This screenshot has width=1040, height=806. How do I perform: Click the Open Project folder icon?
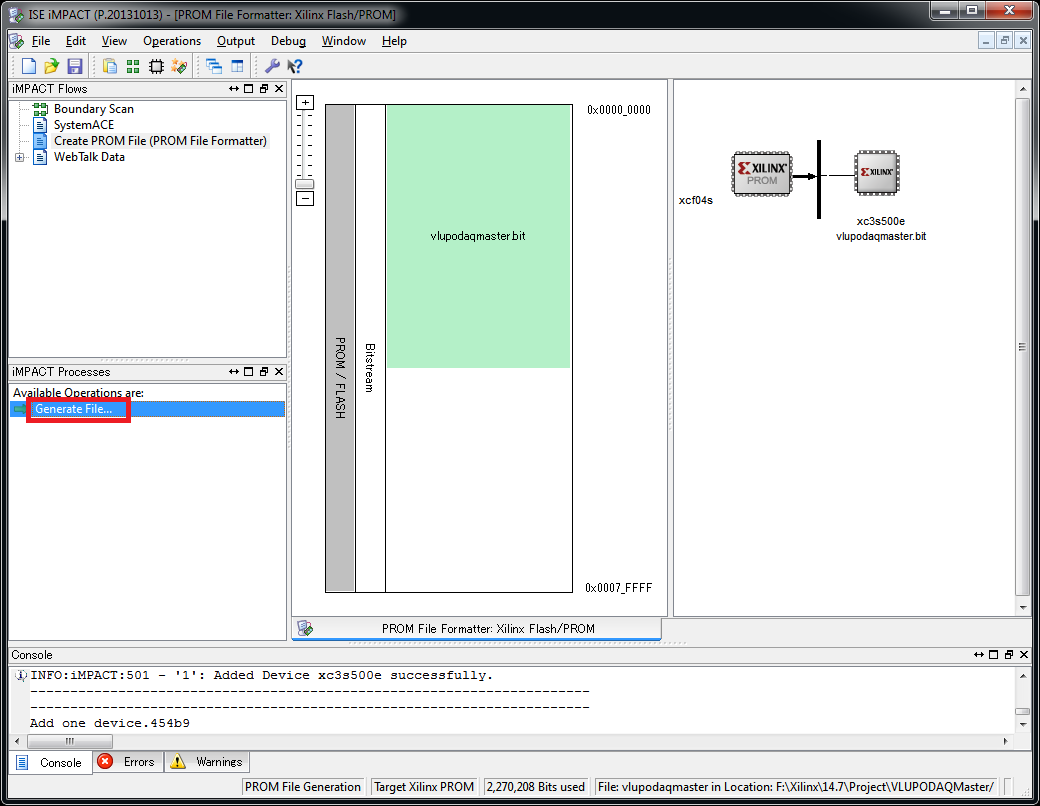pos(51,66)
